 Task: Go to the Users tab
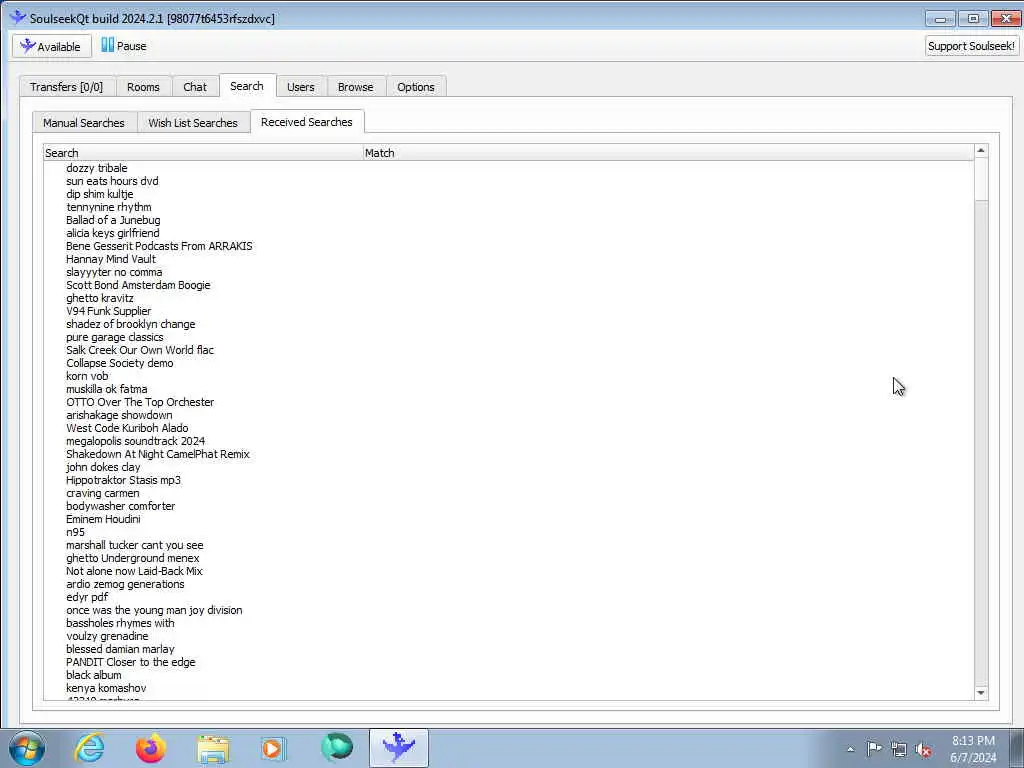[x=300, y=87]
